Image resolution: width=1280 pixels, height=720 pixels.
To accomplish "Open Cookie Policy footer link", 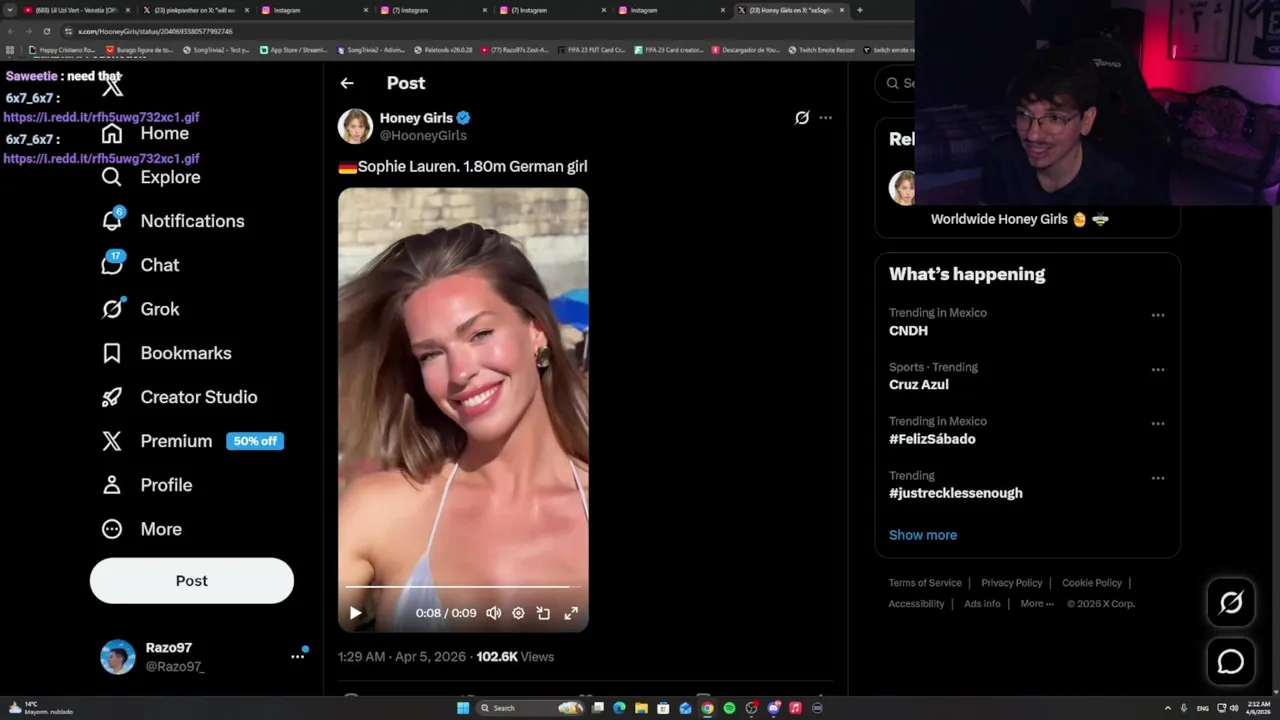I will 1092,583.
